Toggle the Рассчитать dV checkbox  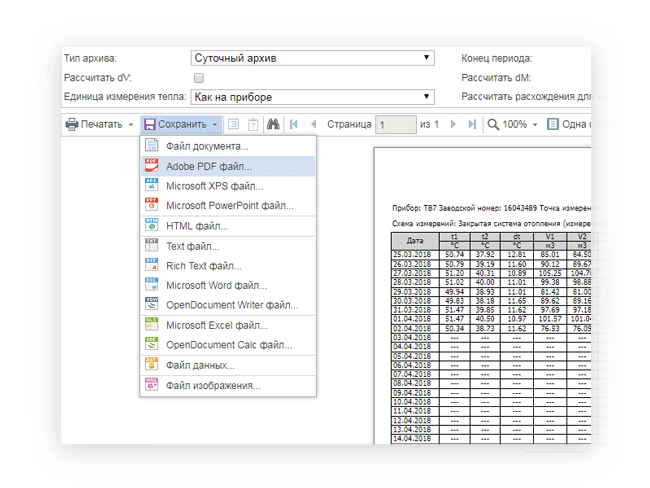coord(199,78)
